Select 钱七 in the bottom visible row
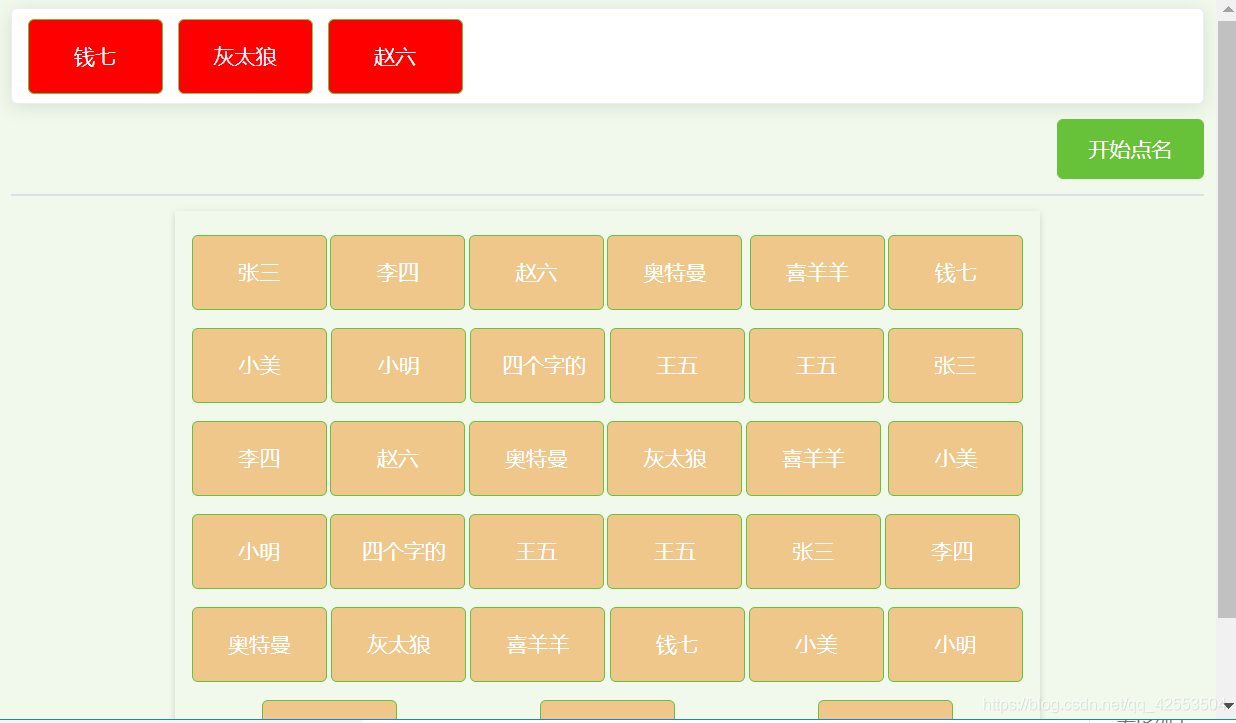1236x723 pixels. click(x=676, y=644)
